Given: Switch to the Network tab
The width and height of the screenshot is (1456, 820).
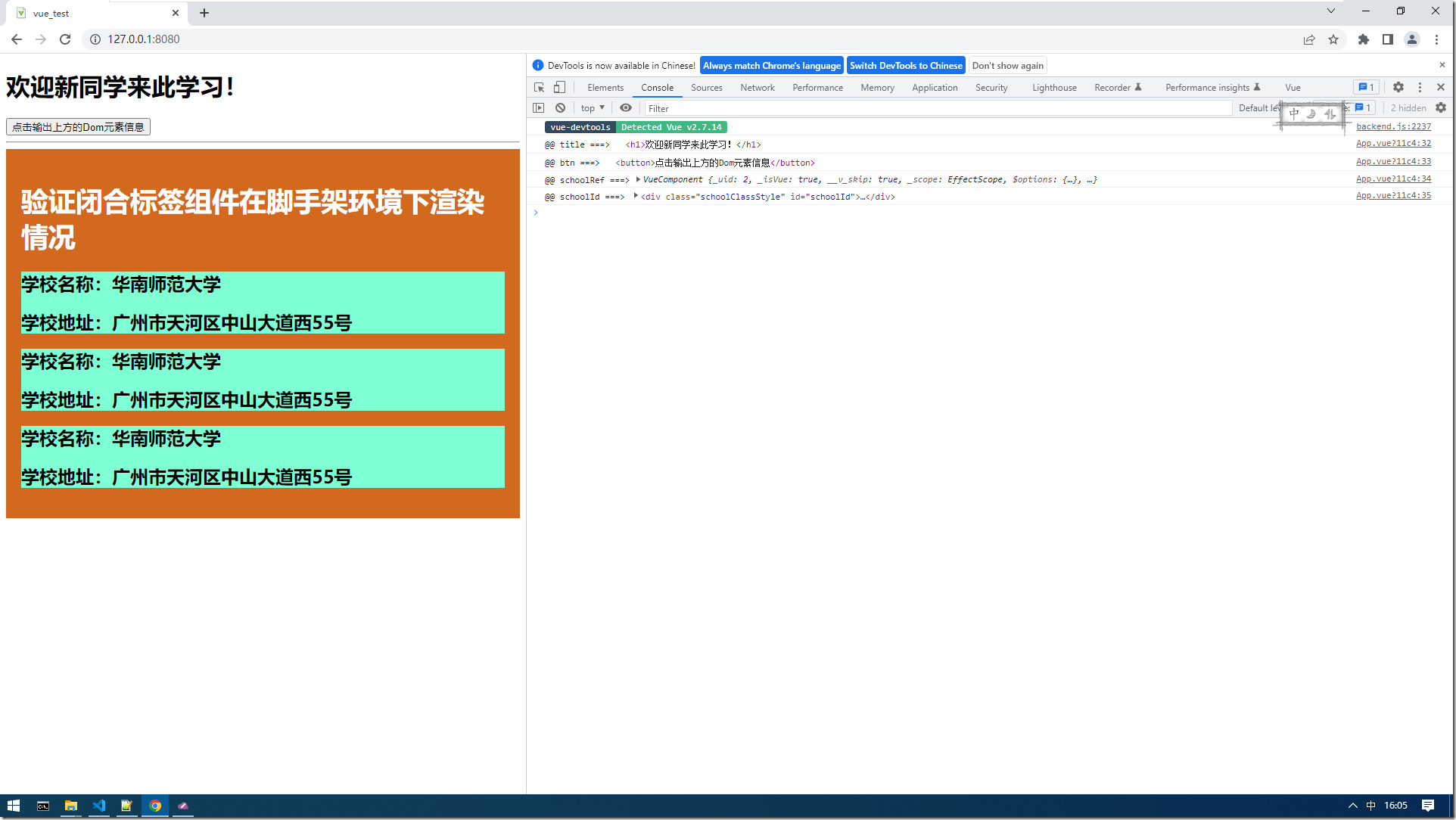Looking at the screenshot, I should click(758, 88).
